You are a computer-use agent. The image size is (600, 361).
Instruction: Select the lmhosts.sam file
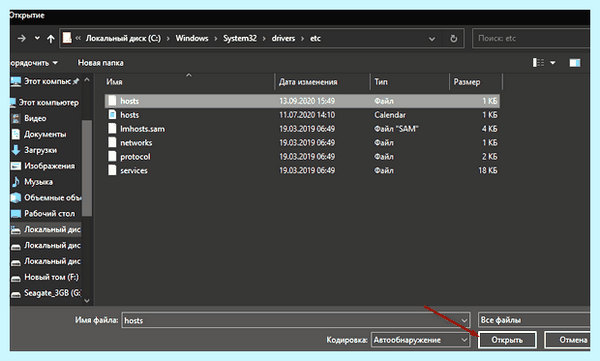pos(302,129)
